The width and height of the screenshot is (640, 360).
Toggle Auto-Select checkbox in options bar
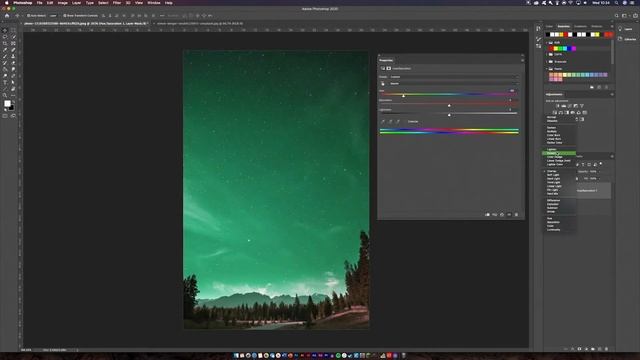[x=29, y=16]
